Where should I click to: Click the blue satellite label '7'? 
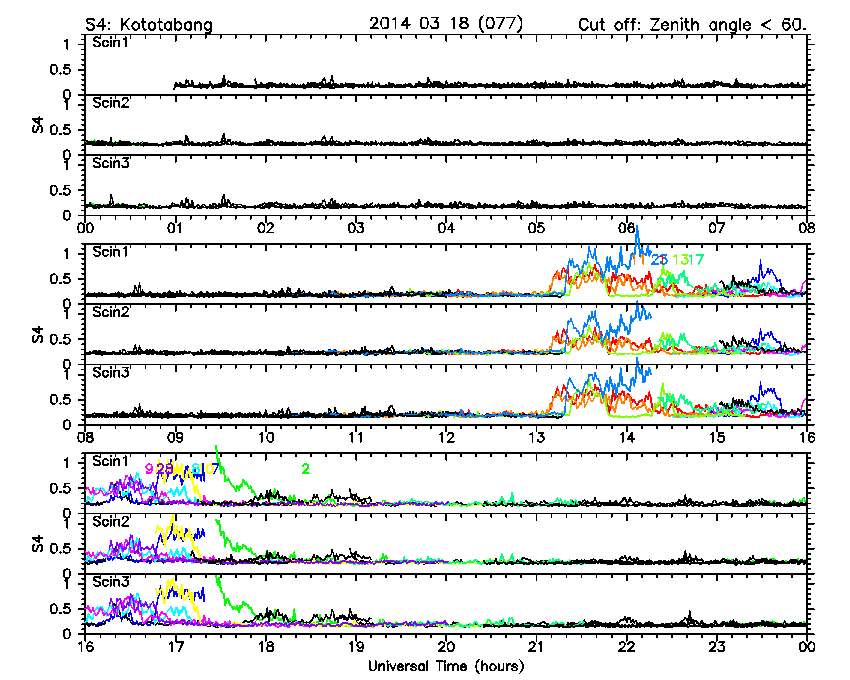215,469
